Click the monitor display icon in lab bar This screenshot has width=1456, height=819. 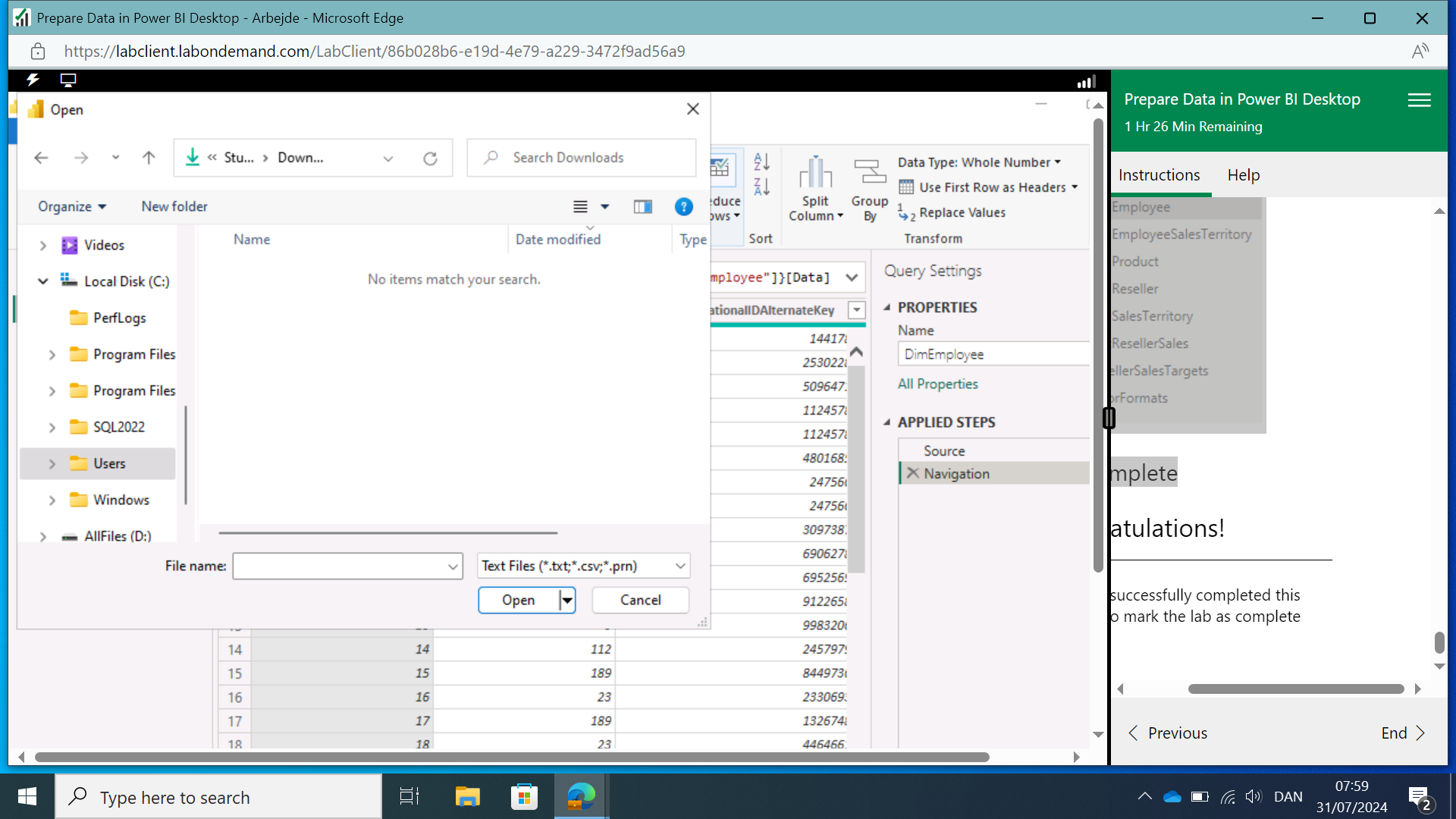point(68,80)
